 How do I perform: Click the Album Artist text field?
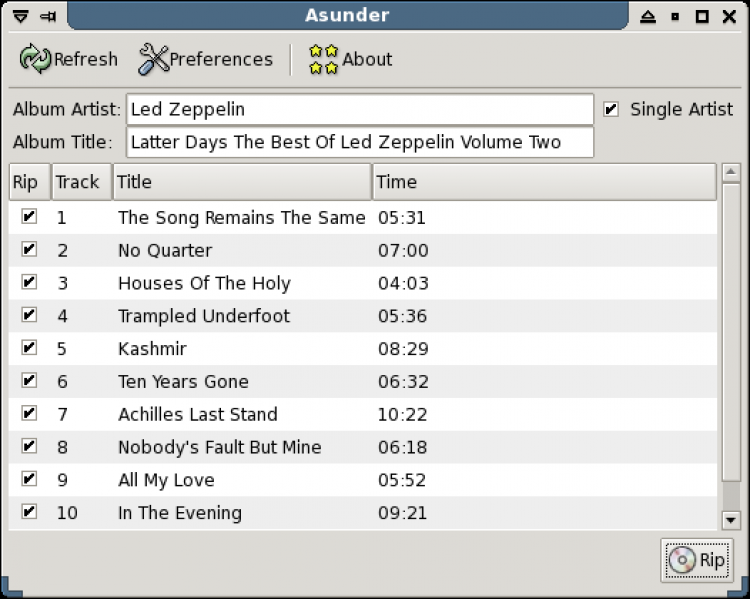[x=359, y=109]
